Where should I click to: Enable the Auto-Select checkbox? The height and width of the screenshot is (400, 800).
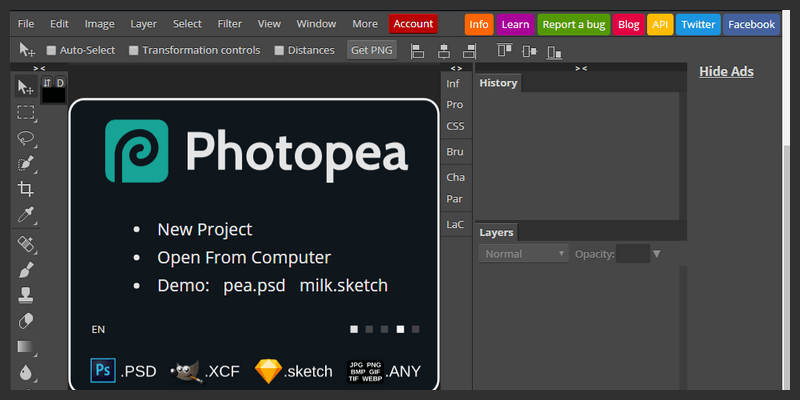[52, 50]
